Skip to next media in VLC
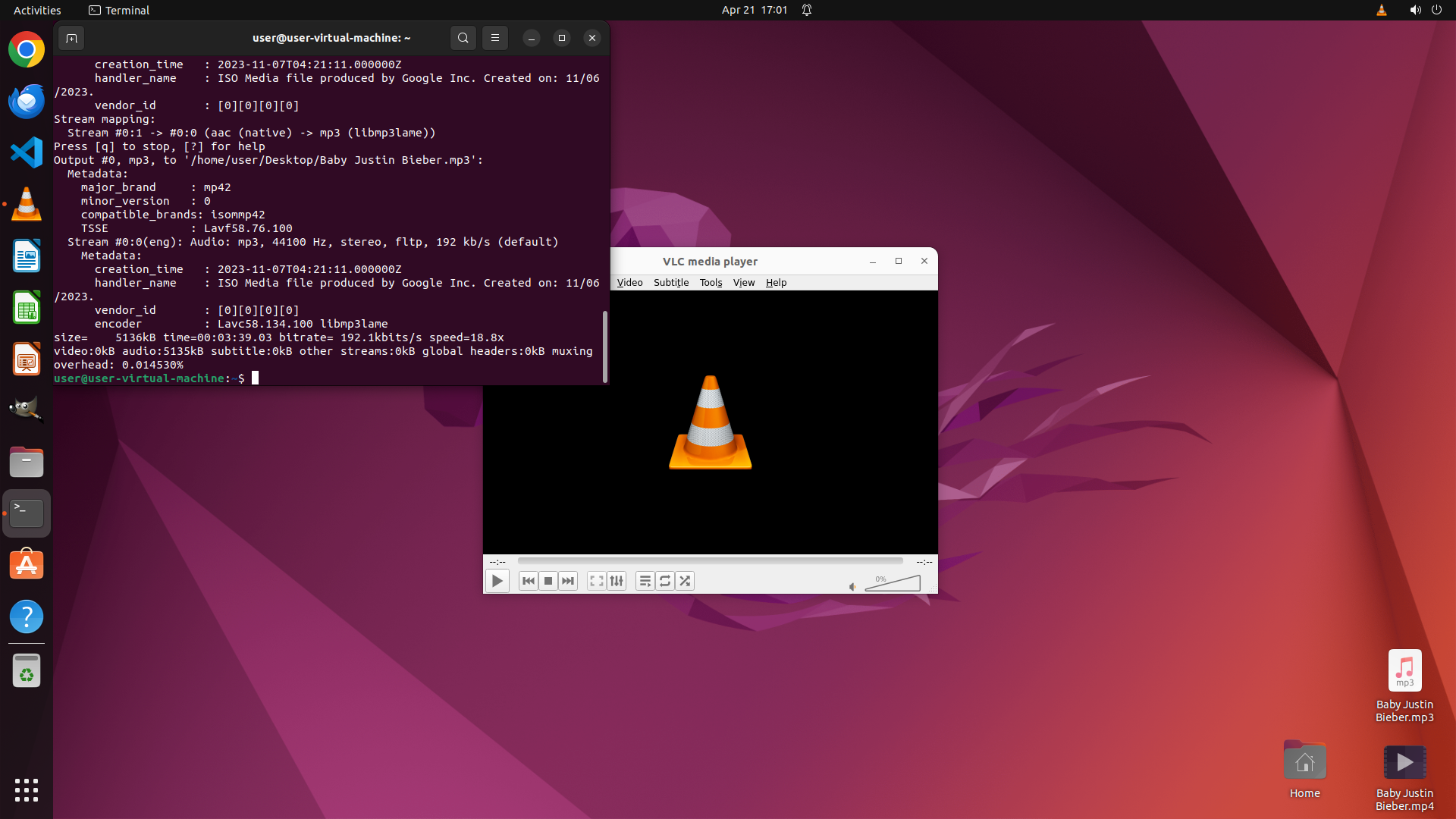1456x819 pixels. point(568,581)
